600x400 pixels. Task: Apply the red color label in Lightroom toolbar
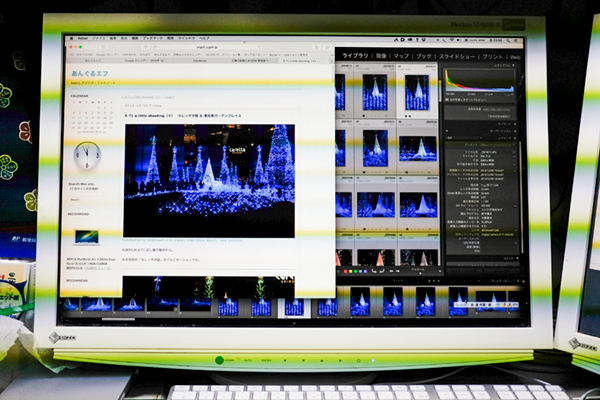[x=346, y=271]
